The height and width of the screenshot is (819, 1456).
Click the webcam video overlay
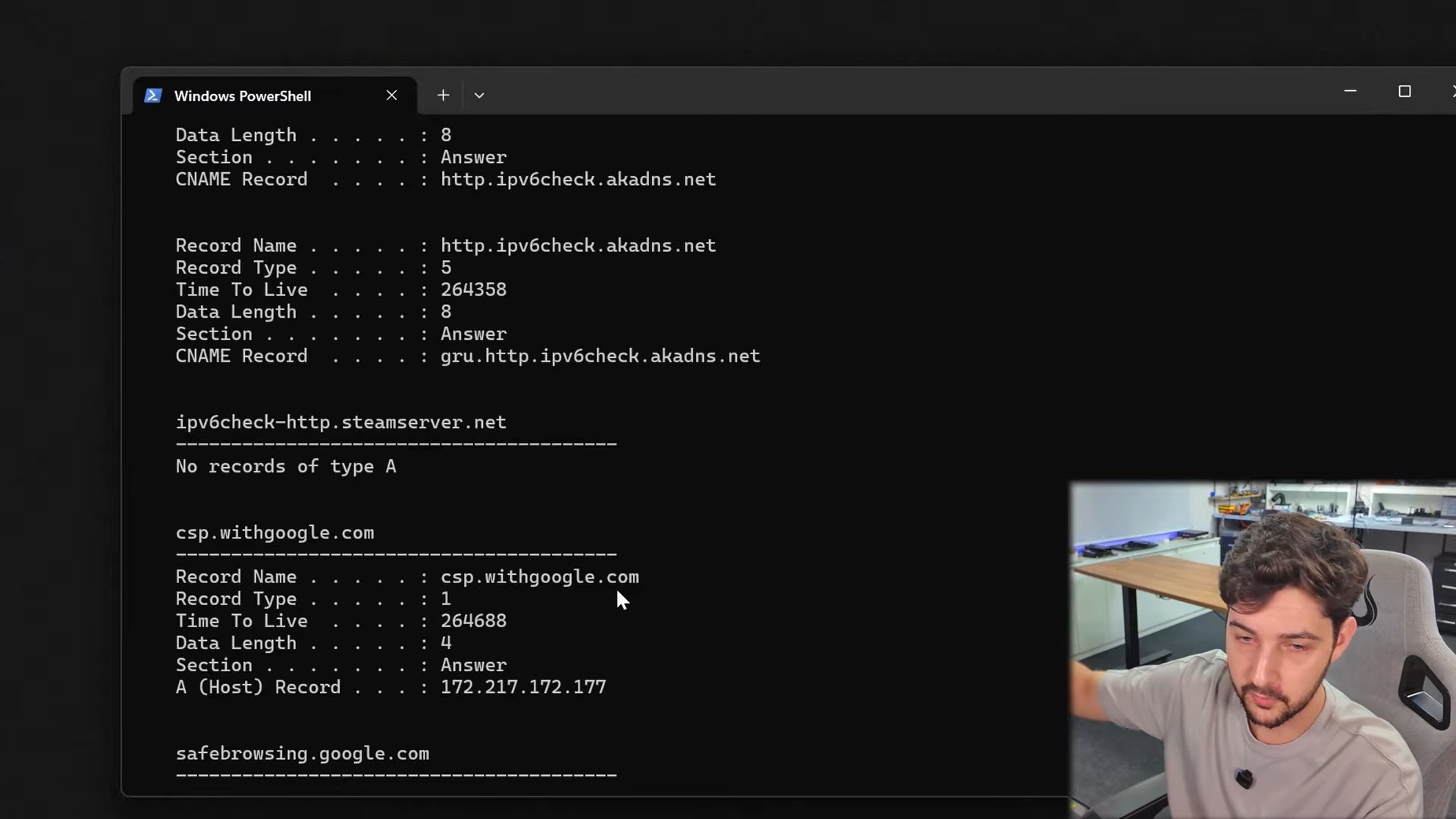tap(1262, 649)
